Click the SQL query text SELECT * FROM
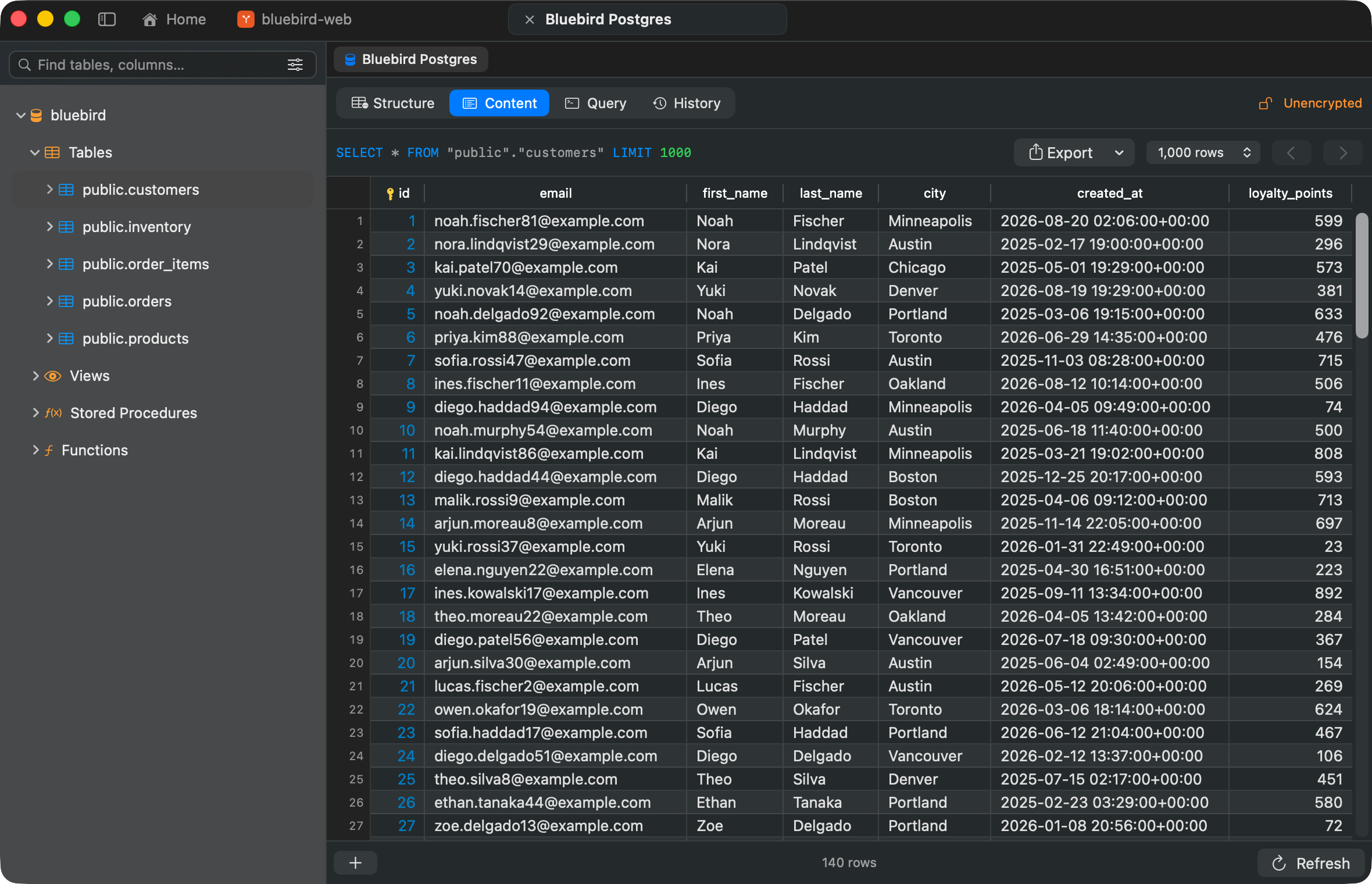 pos(387,152)
